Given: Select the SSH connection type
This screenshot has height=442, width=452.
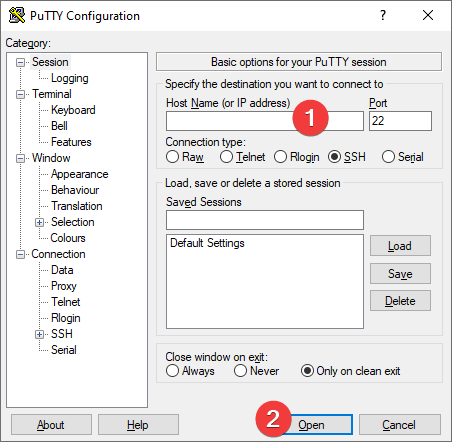Looking at the screenshot, I should (x=334, y=157).
